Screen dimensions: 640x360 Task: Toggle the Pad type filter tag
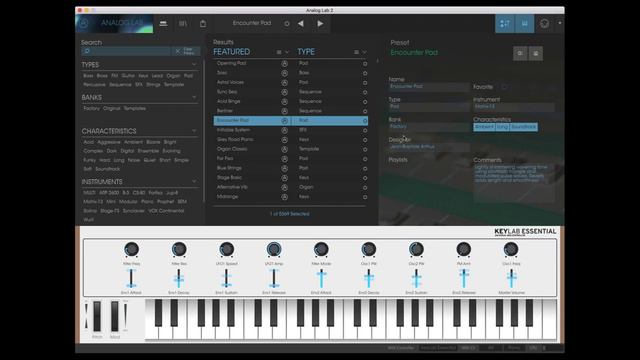pos(188,76)
